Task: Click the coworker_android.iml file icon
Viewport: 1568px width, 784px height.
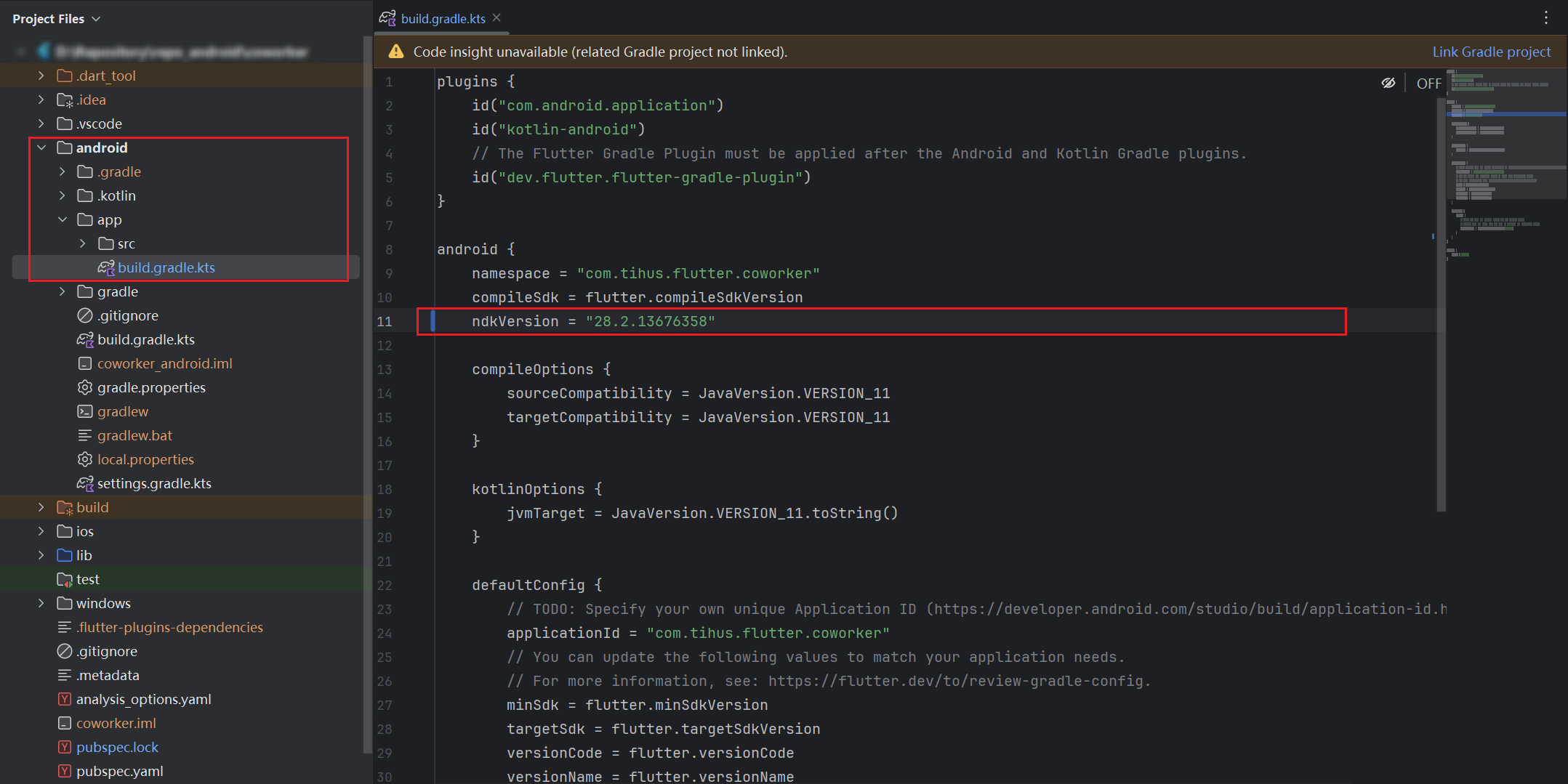Action: [x=85, y=363]
